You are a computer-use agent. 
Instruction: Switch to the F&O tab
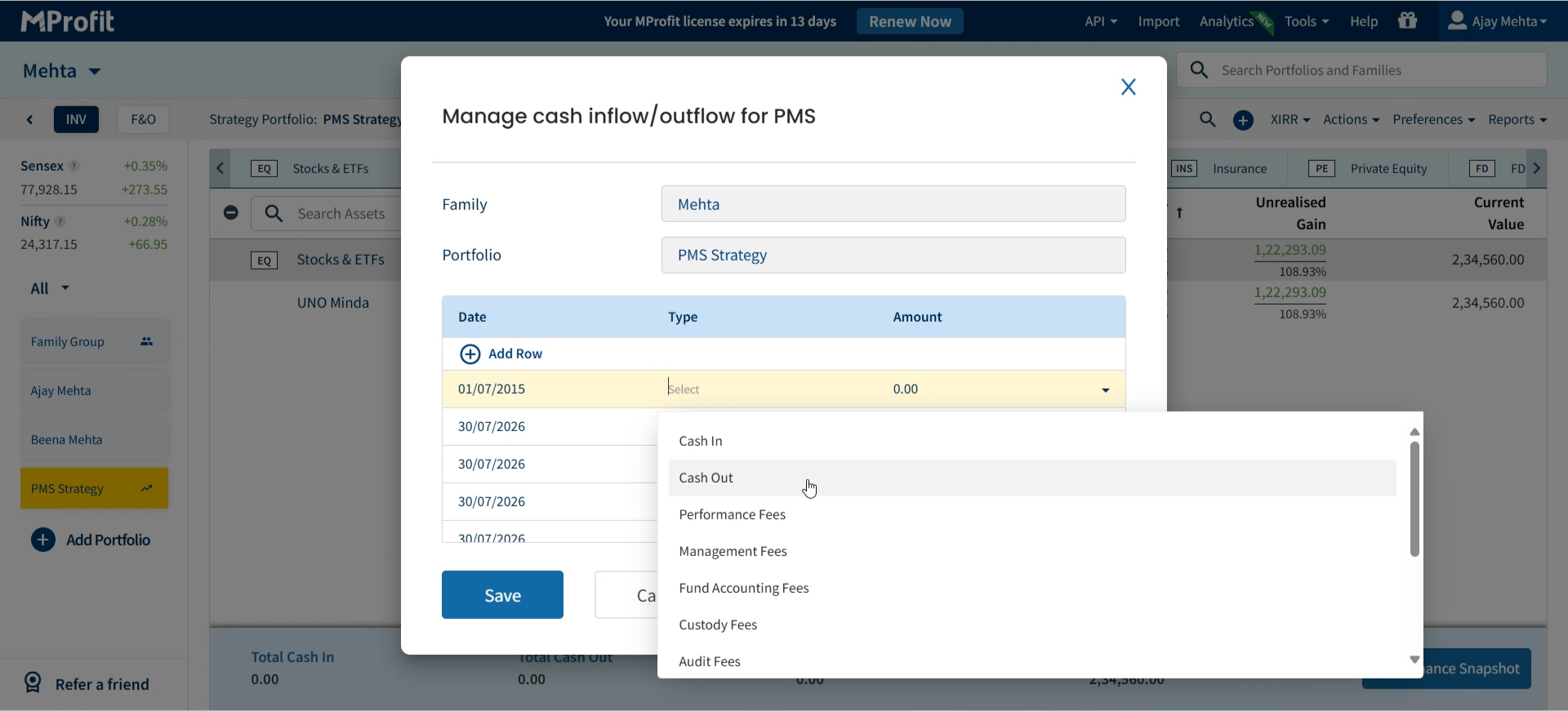(x=143, y=120)
